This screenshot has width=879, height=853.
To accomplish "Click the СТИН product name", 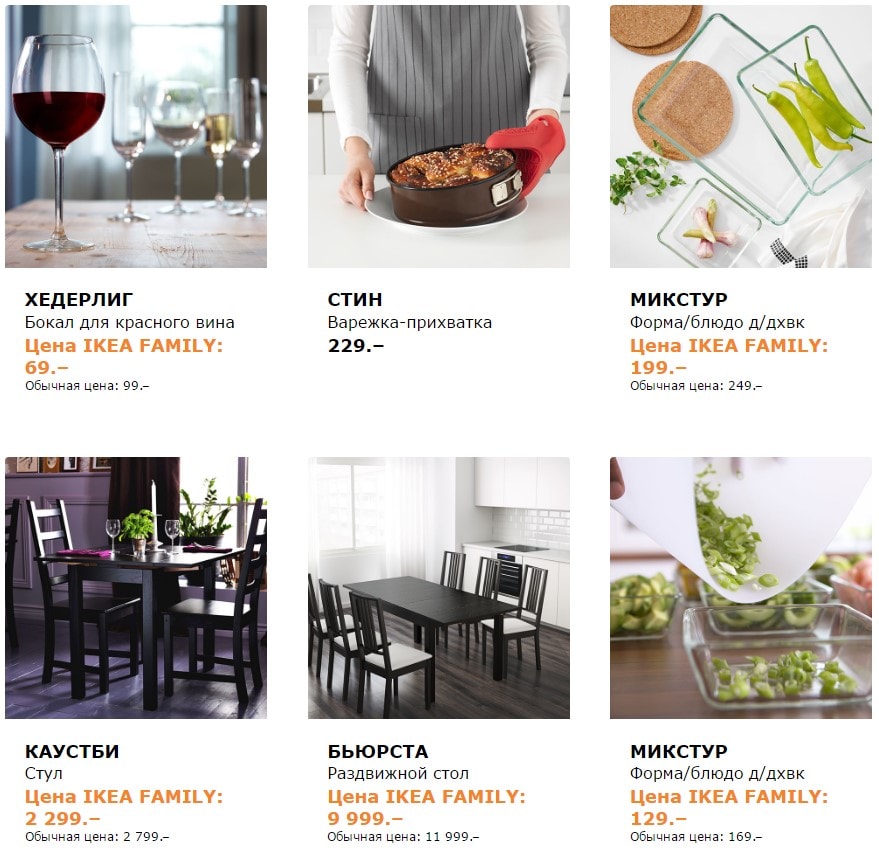I will 355,300.
